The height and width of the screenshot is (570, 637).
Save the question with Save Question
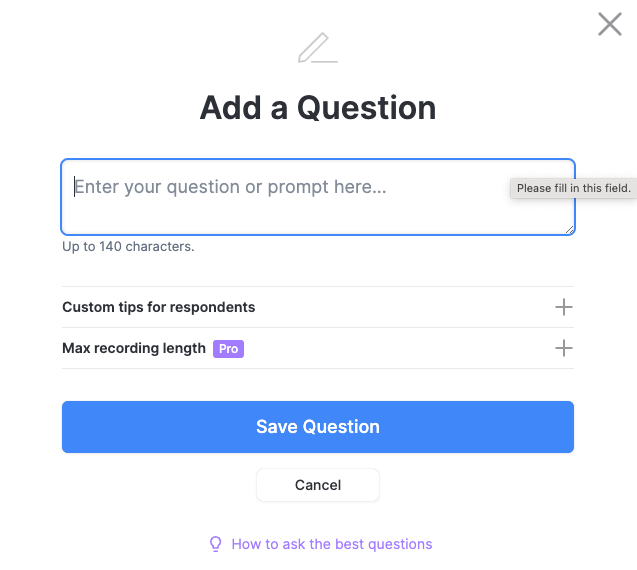coord(318,427)
